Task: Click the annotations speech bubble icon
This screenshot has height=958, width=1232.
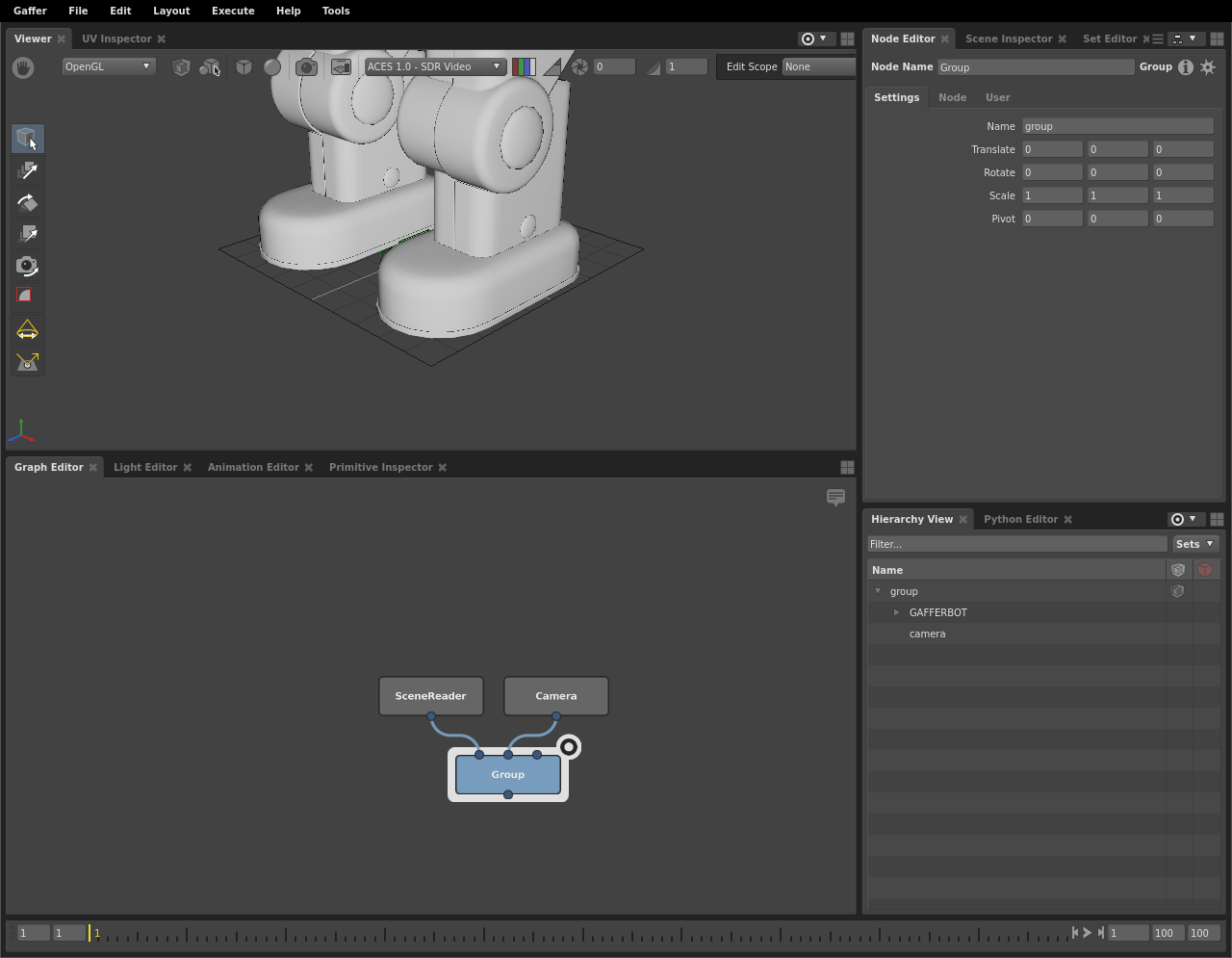Action: point(835,497)
